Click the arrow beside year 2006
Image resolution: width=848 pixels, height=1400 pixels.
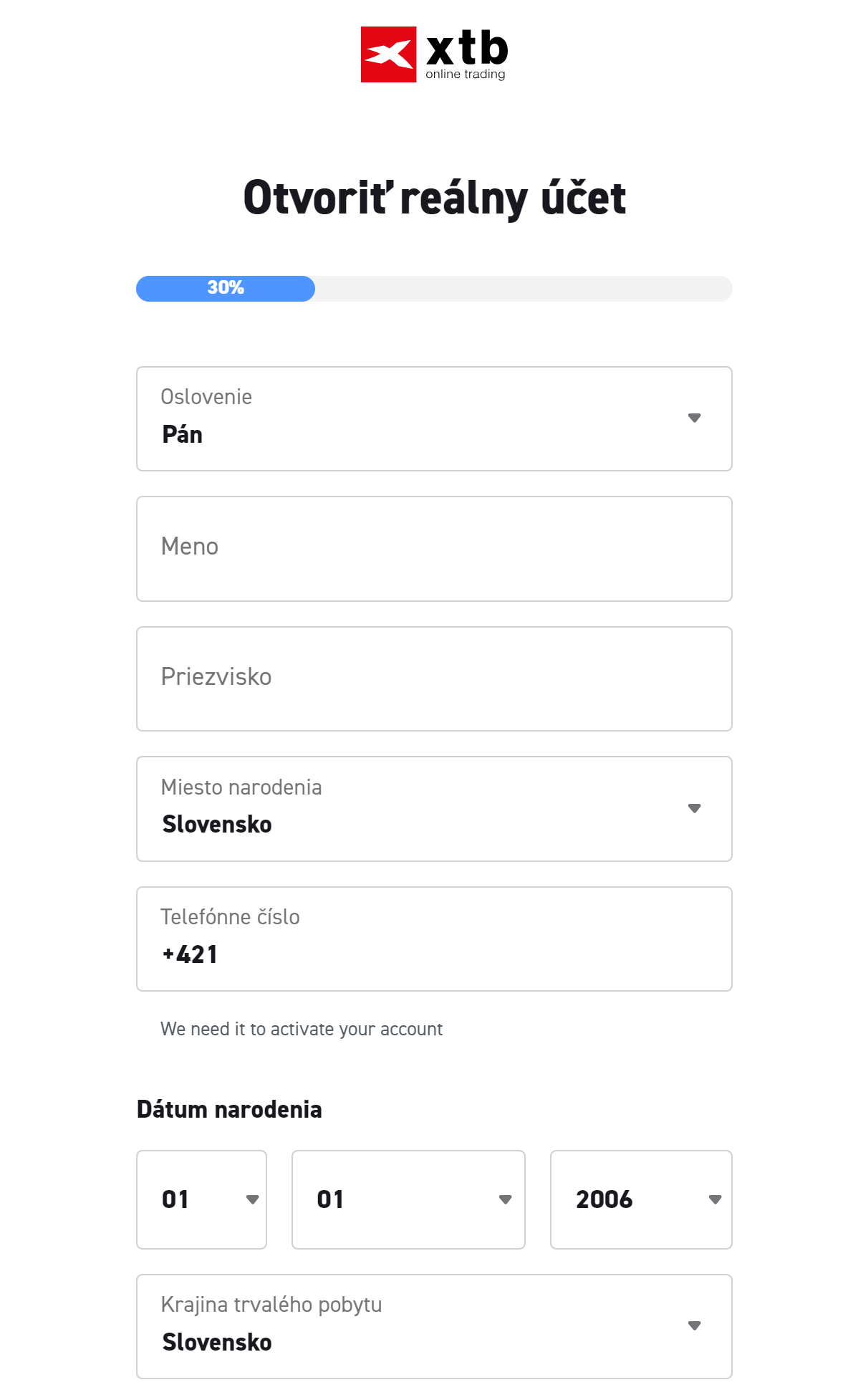pyautogui.click(x=715, y=1199)
